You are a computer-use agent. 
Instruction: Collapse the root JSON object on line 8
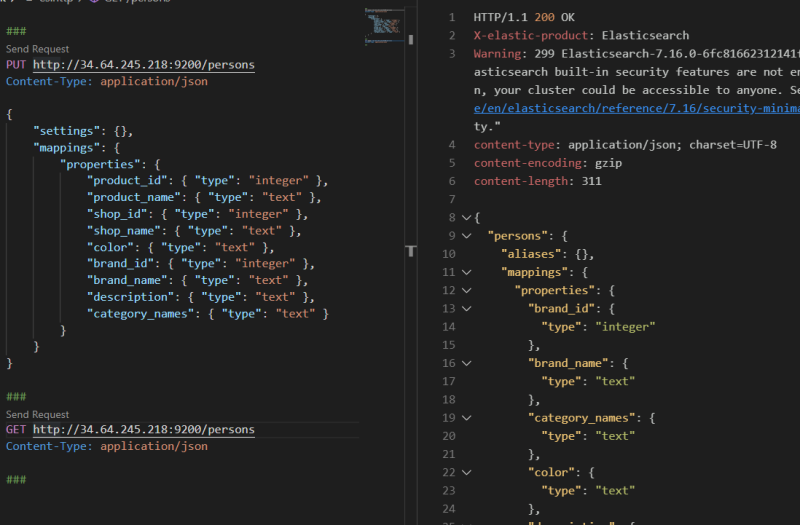[x=466, y=217]
